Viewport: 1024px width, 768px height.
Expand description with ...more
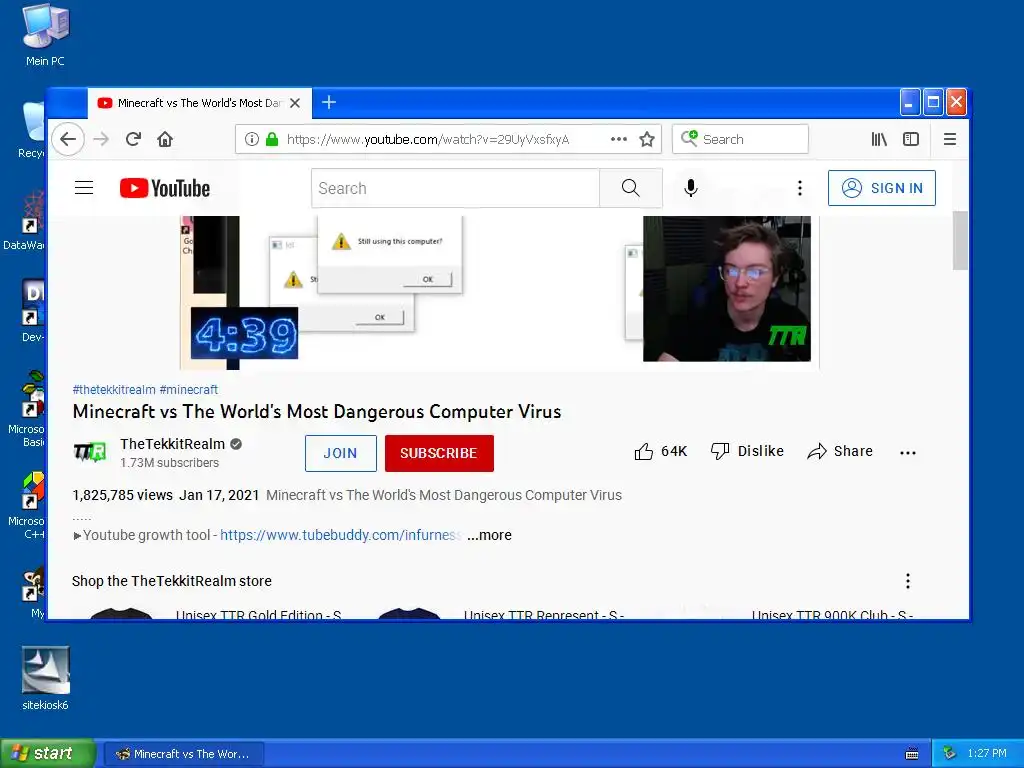(x=489, y=536)
